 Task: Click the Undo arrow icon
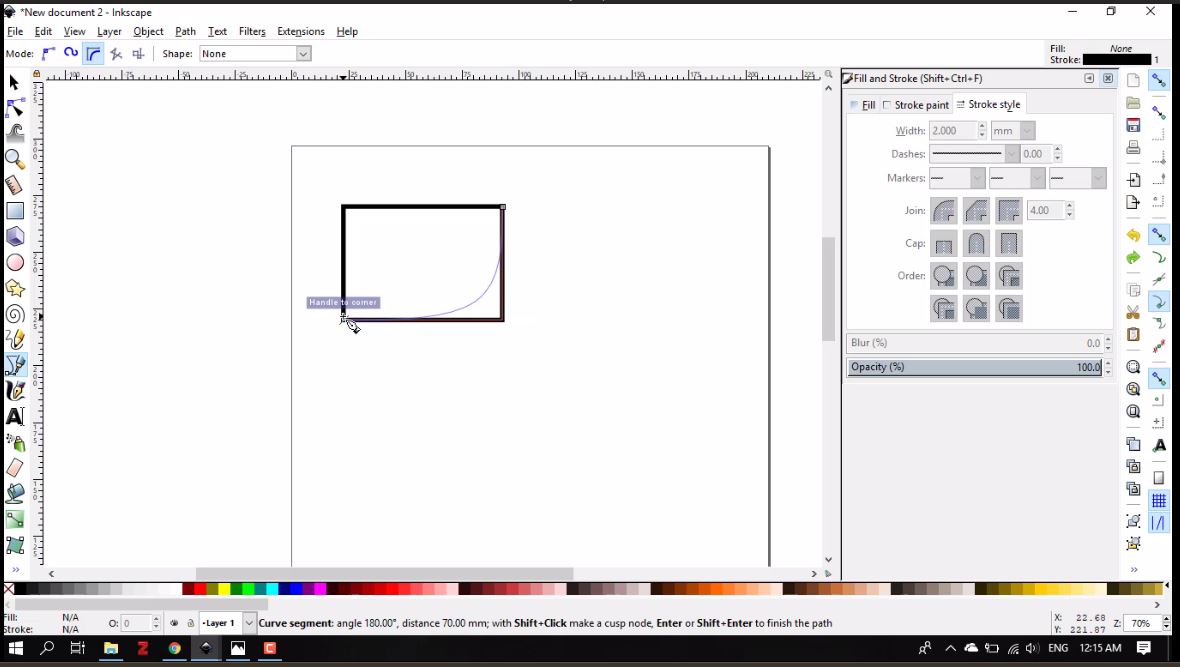[x=1133, y=236]
